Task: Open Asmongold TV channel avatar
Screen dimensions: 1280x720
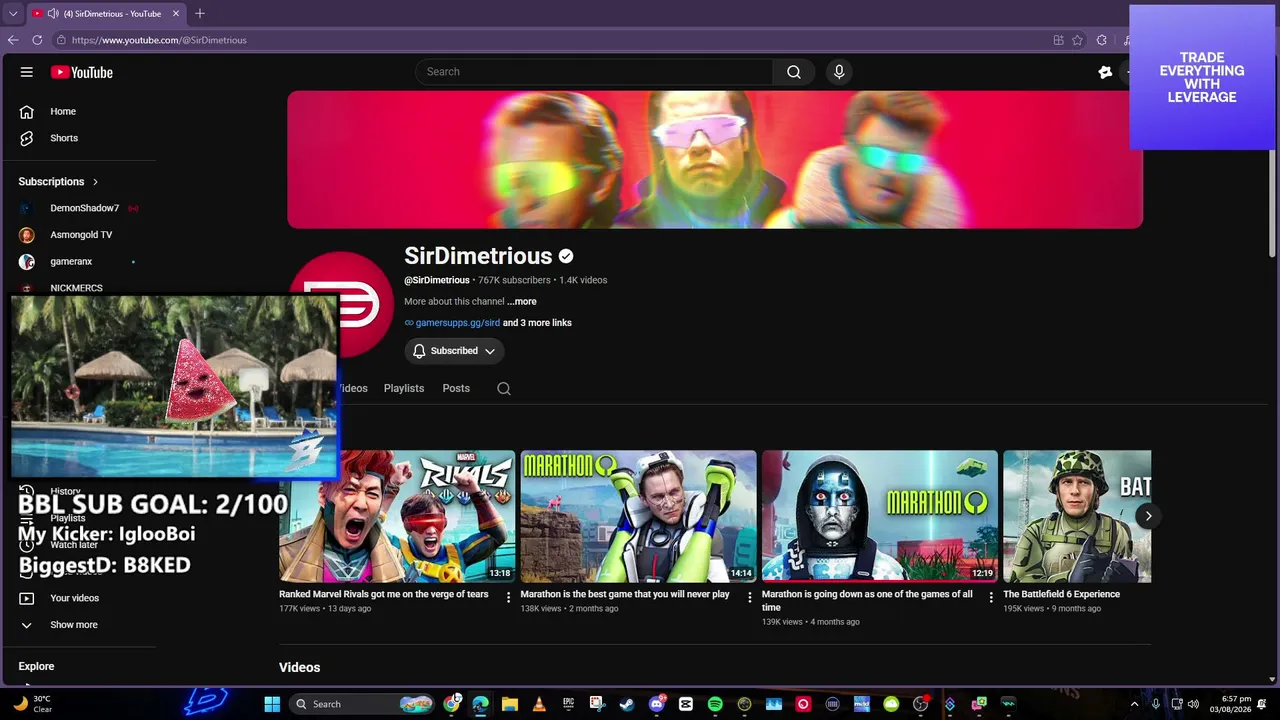Action: pos(27,235)
